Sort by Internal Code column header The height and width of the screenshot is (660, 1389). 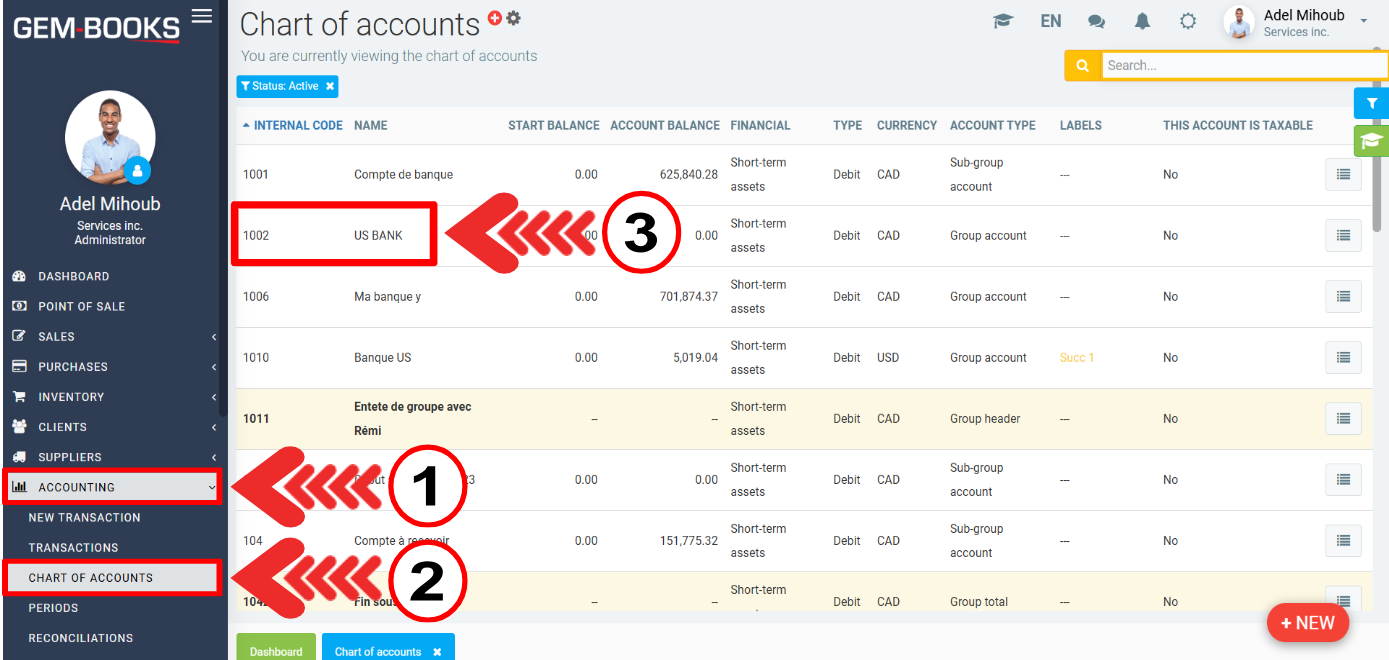[297, 126]
